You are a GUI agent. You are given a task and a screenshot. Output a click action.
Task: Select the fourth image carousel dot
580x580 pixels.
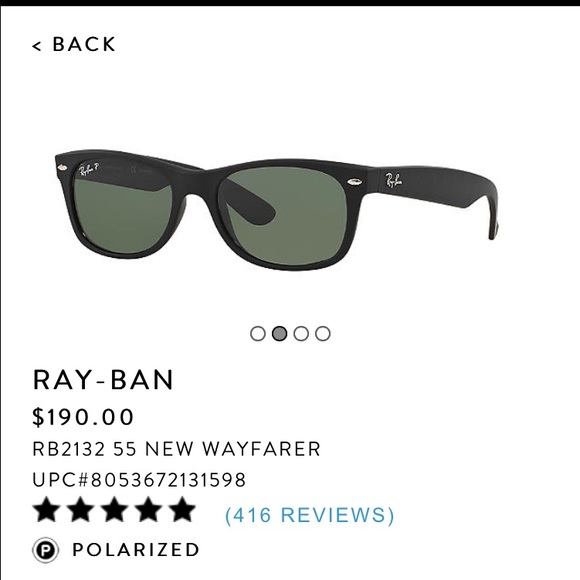click(x=323, y=333)
